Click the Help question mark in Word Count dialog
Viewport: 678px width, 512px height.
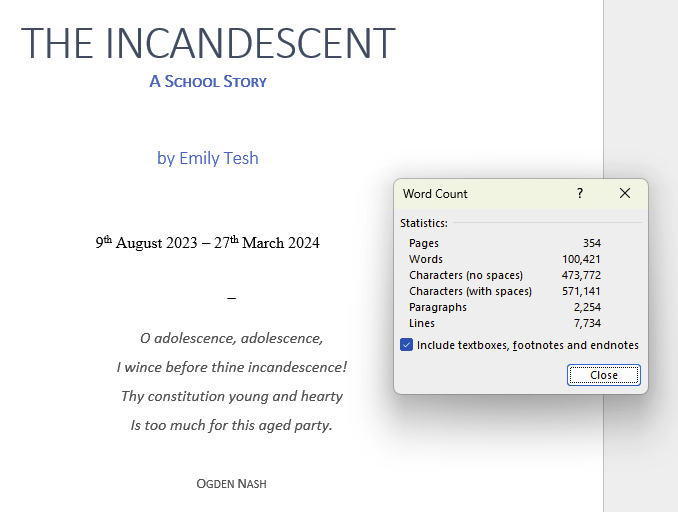(x=579, y=194)
